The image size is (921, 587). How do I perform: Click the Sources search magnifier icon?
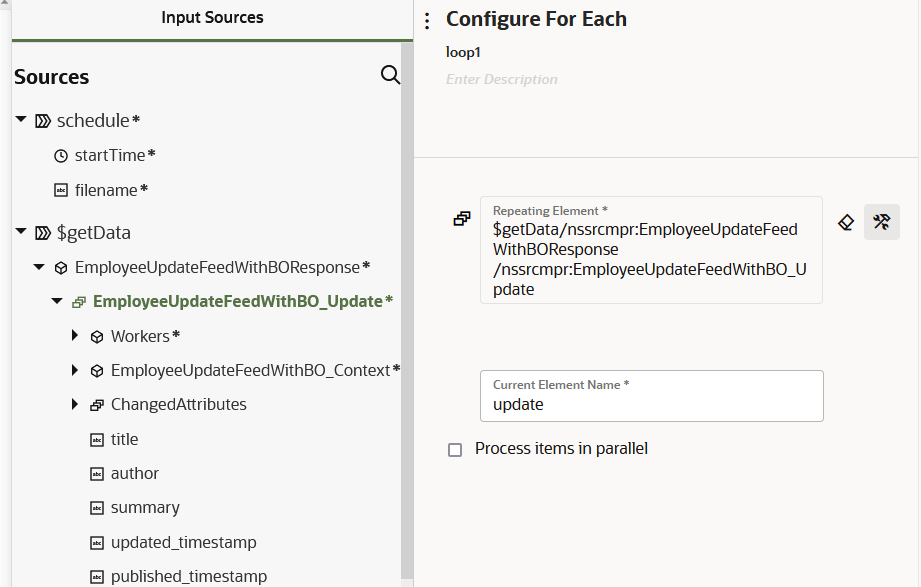390,76
